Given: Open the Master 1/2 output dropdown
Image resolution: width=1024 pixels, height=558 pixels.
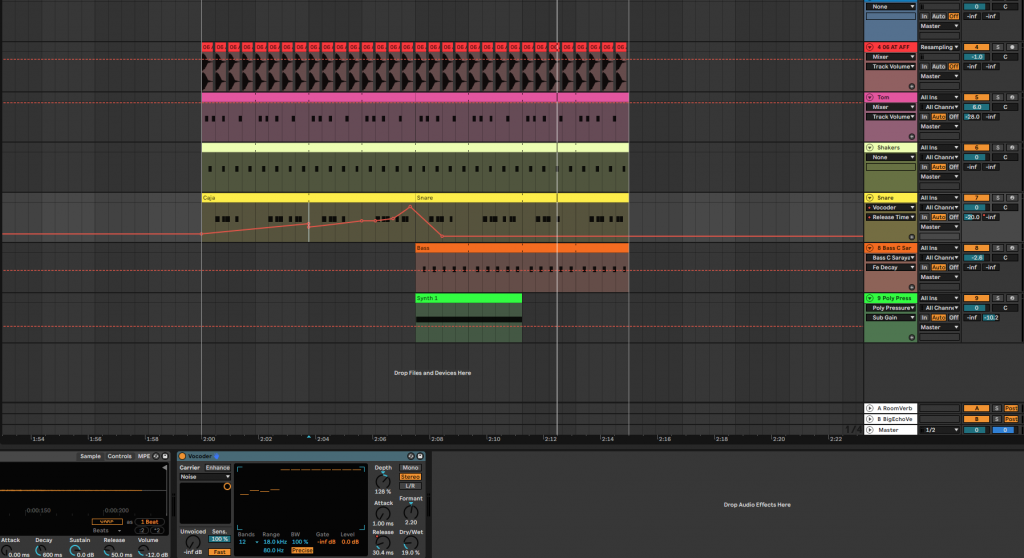Looking at the screenshot, I should coord(939,430).
